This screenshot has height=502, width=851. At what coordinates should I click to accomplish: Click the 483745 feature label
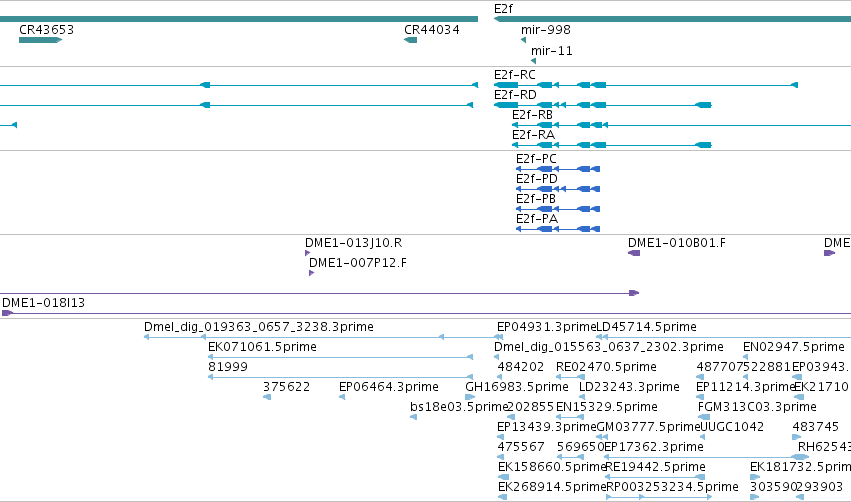(816, 427)
